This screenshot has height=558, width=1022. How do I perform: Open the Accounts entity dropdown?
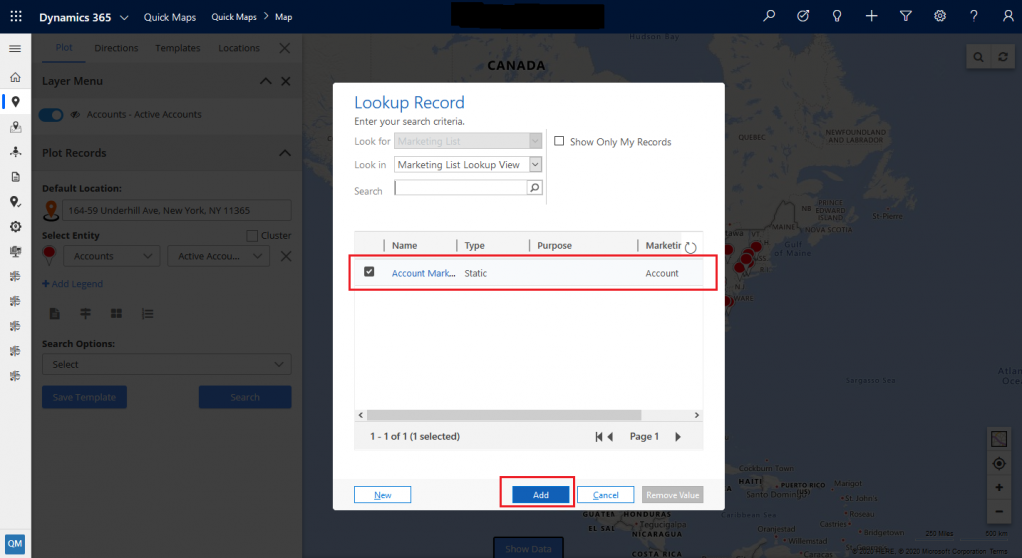pos(111,256)
